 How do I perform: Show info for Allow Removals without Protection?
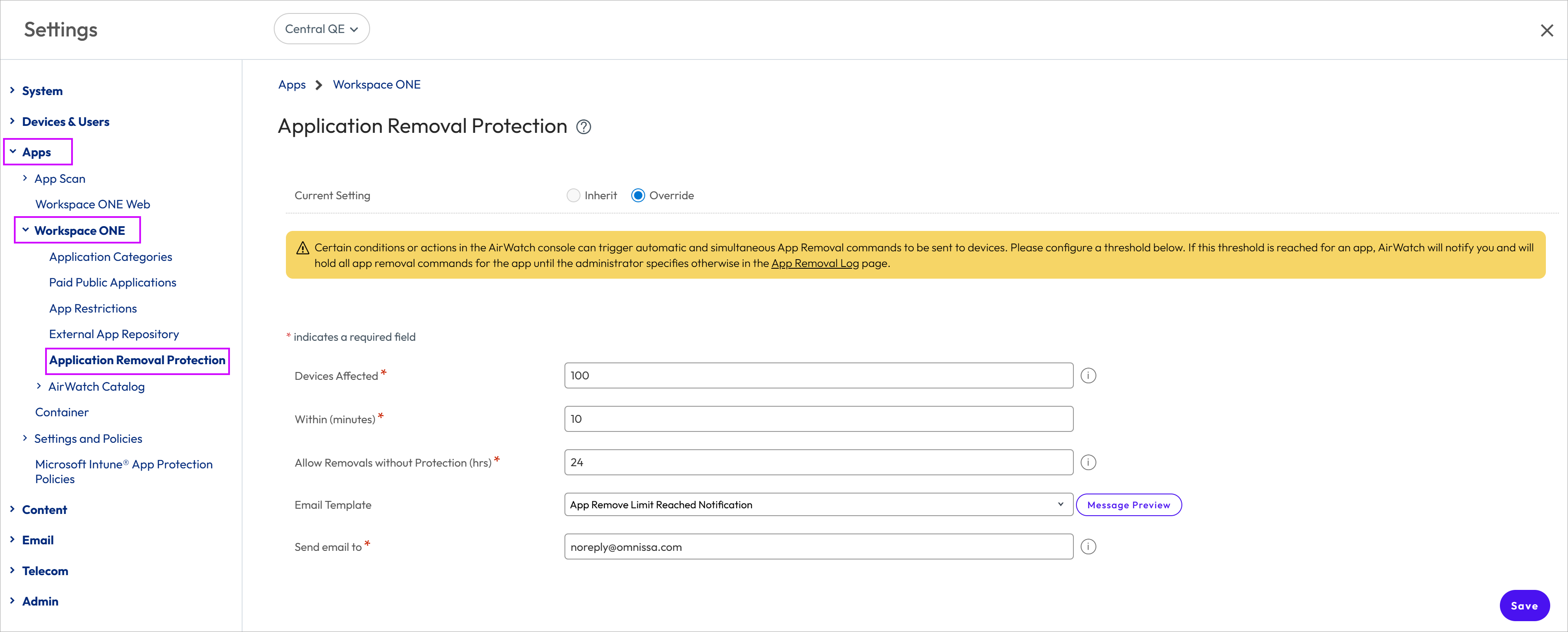(x=1088, y=463)
